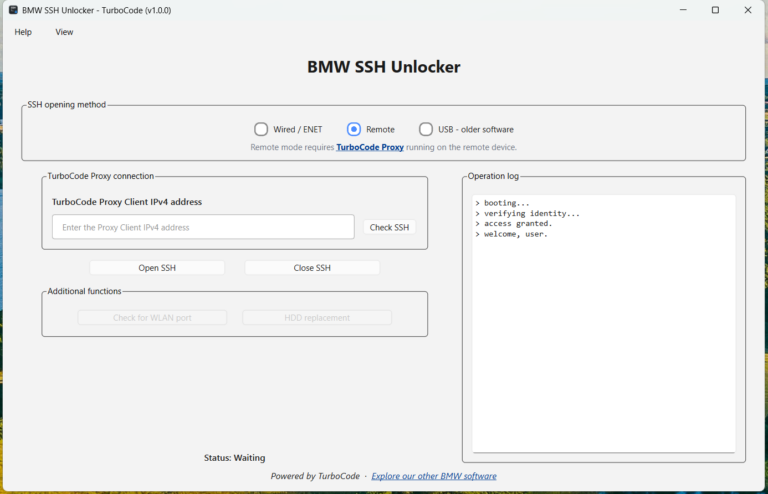Minimize the BMW SSH Unlocker window
Viewport: 768px width, 494px height.
click(x=683, y=10)
